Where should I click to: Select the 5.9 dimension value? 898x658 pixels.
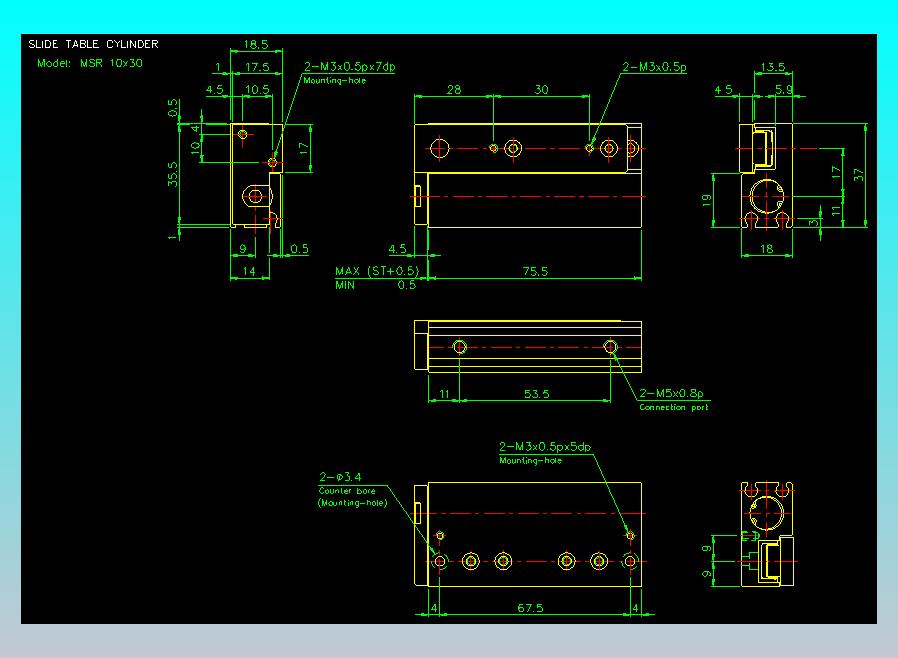(x=783, y=89)
